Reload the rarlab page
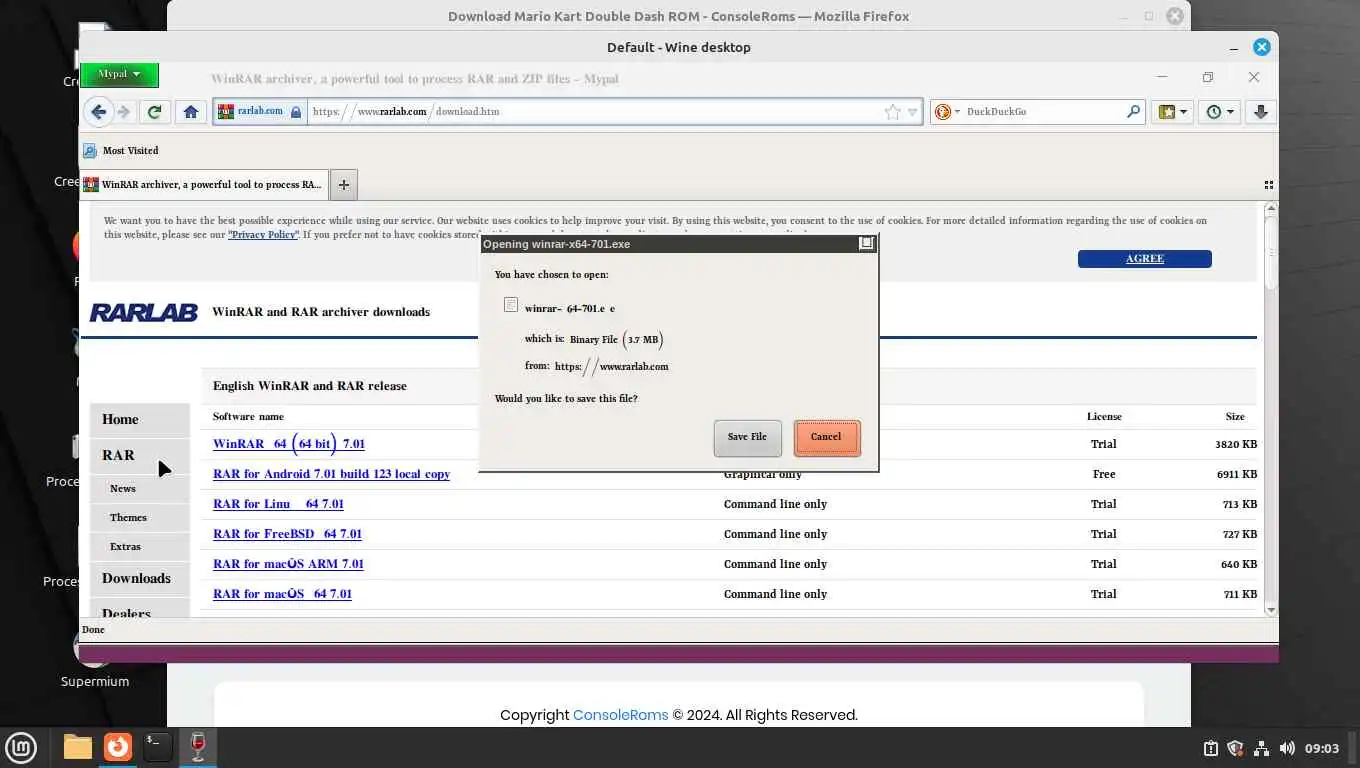1360x768 pixels. coord(154,112)
